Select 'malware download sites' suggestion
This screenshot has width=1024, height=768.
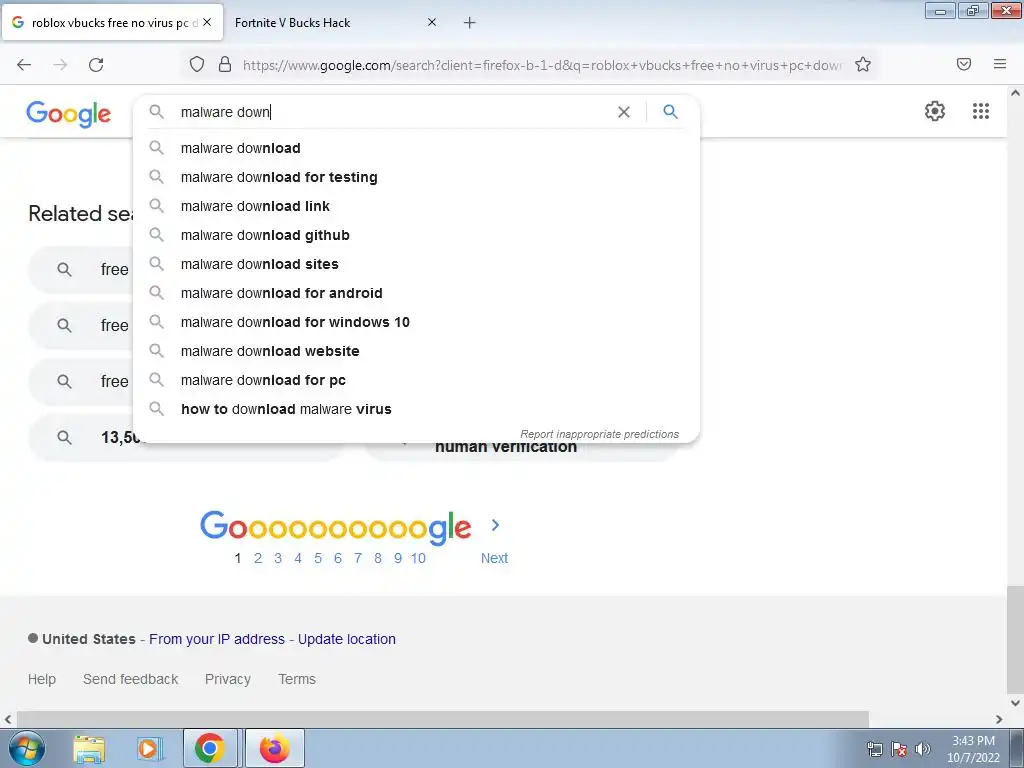tap(415, 264)
